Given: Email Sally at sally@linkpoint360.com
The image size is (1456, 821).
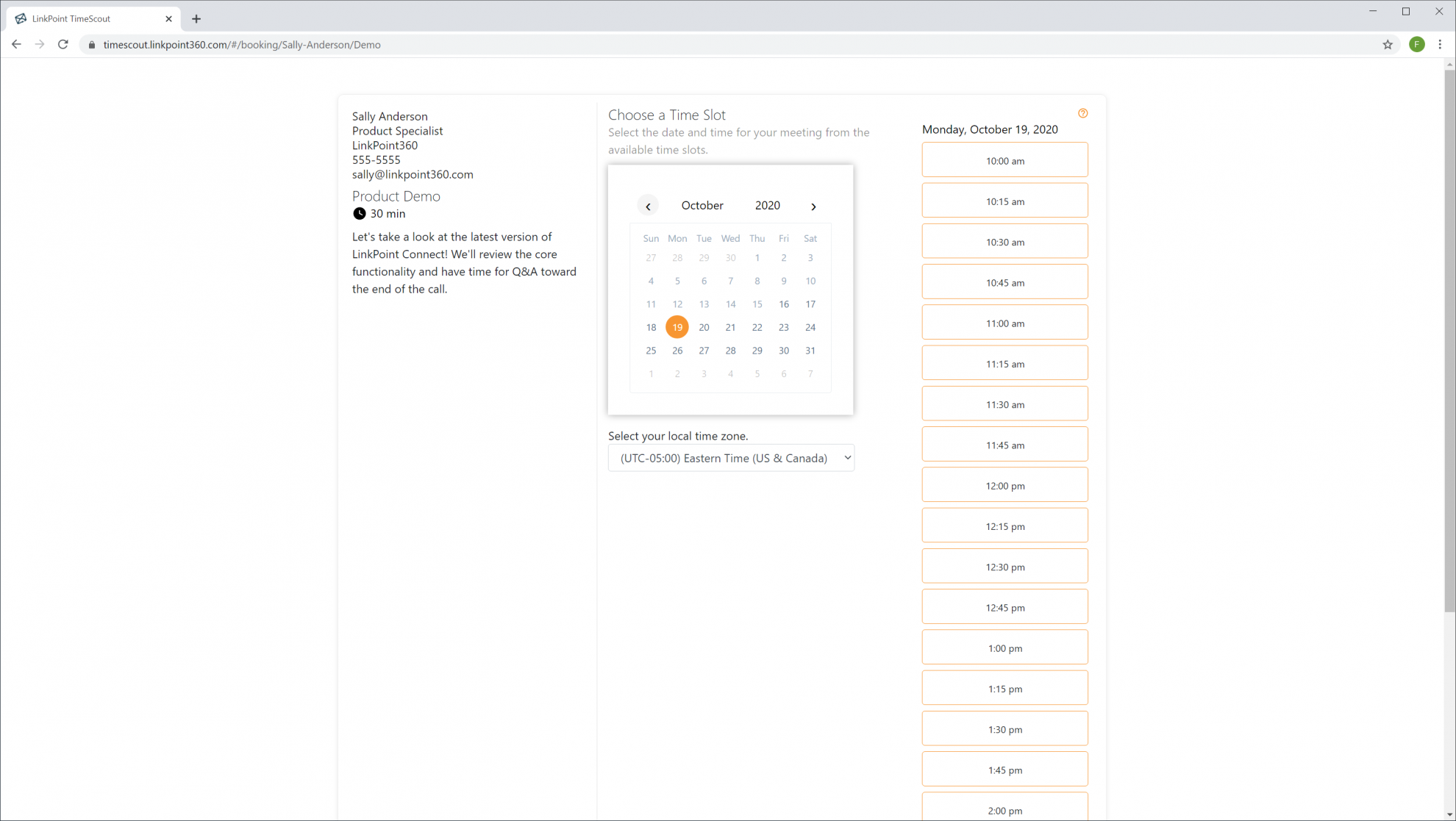Looking at the screenshot, I should [x=413, y=174].
